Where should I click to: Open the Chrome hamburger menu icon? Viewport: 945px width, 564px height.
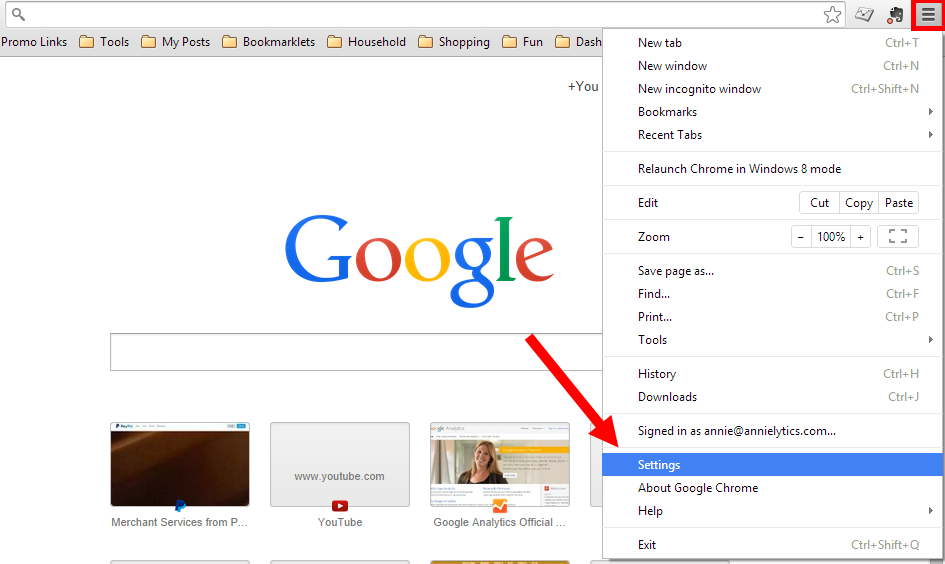pyautogui.click(x=928, y=14)
